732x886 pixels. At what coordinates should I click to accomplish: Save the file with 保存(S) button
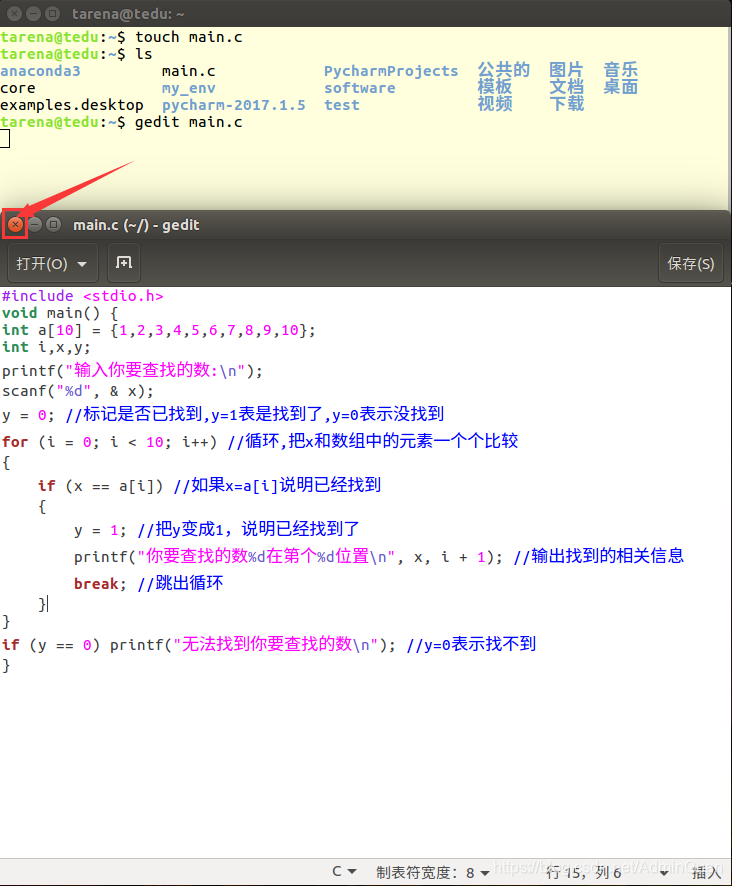690,263
